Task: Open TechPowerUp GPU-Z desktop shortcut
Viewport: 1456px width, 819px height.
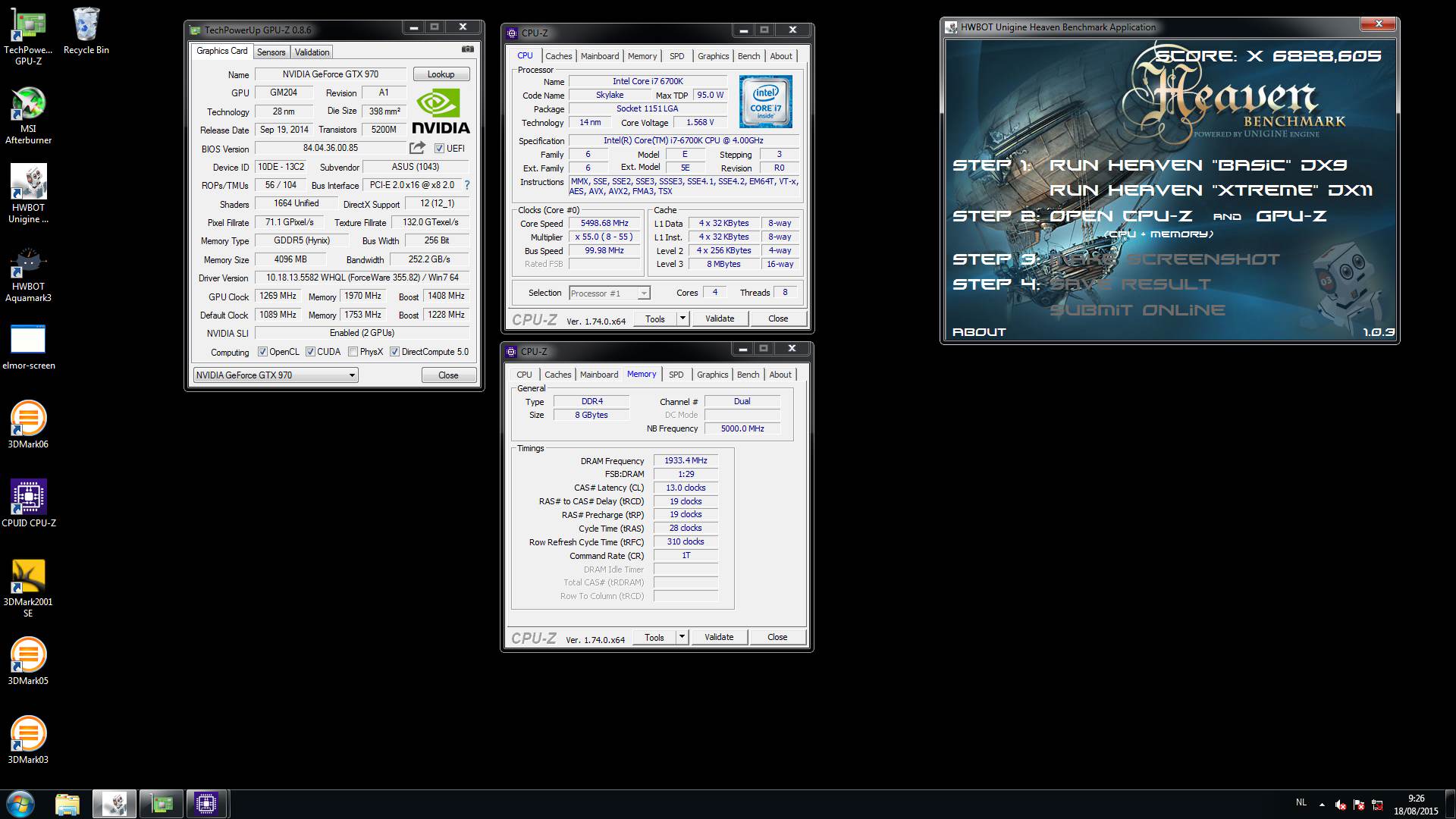Action: pos(28,36)
